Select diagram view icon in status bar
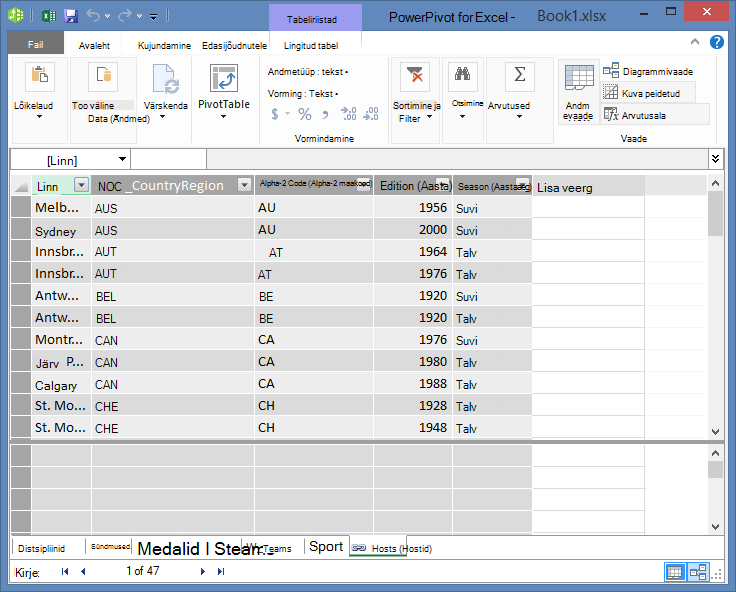 click(698, 572)
